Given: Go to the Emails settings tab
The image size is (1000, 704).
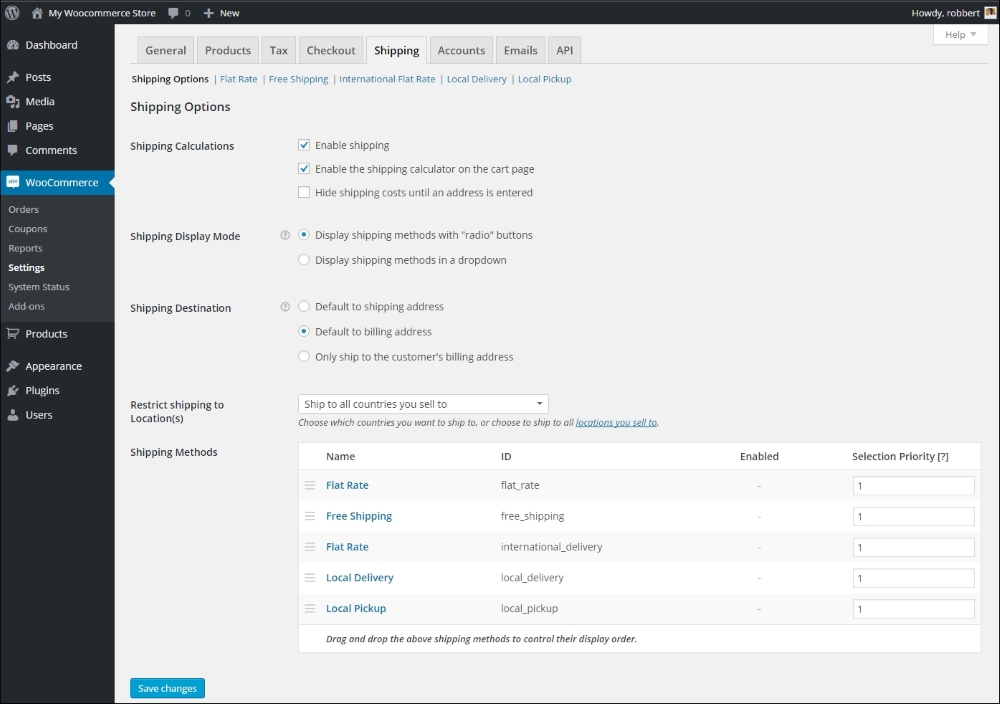Looking at the screenshot, I should click(520, 50).
